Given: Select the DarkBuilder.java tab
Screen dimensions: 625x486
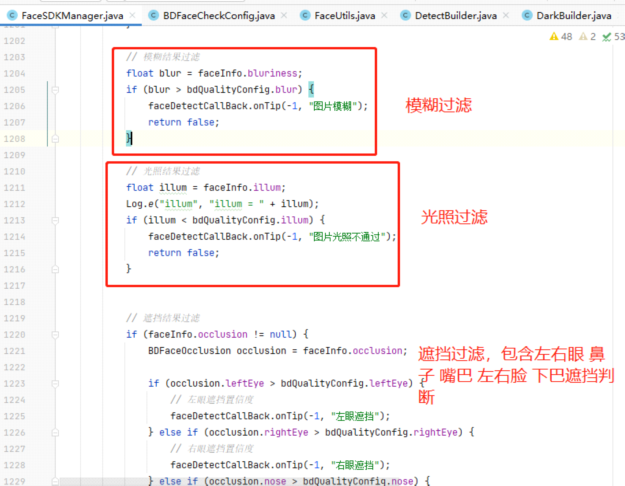Looking at the screenshot, I should (574, 16).
